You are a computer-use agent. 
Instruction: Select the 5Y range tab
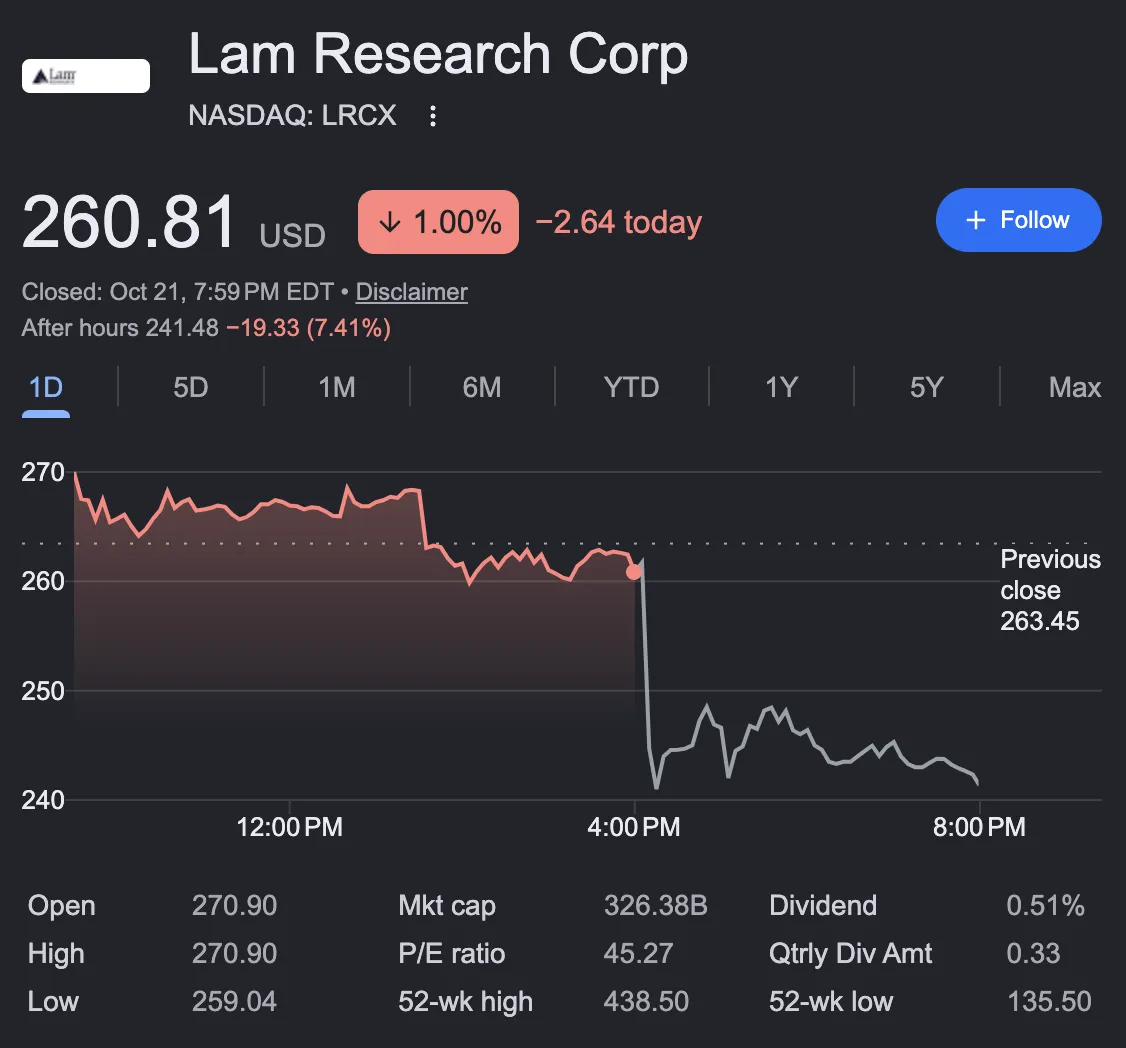(x=926, y=388)
